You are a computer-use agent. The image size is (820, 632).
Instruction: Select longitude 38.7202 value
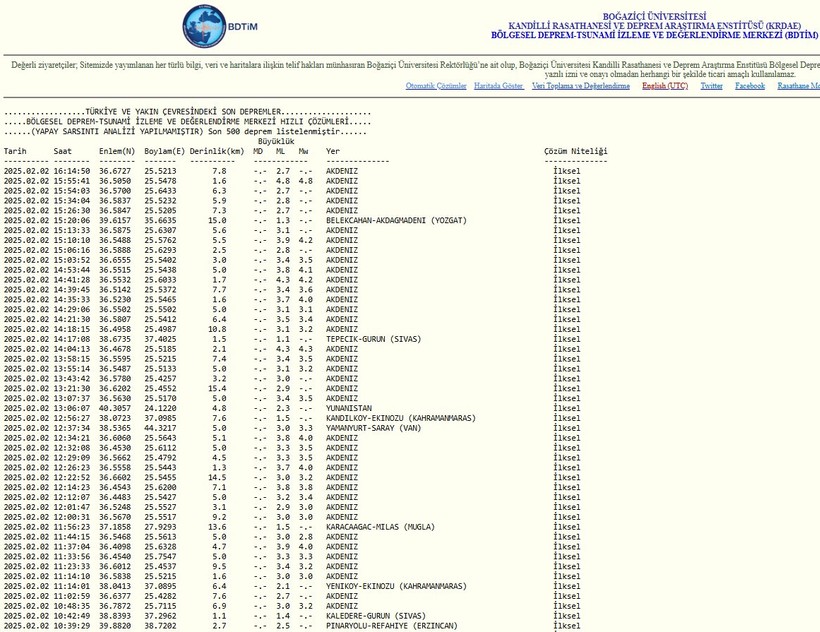pos(161,626)
